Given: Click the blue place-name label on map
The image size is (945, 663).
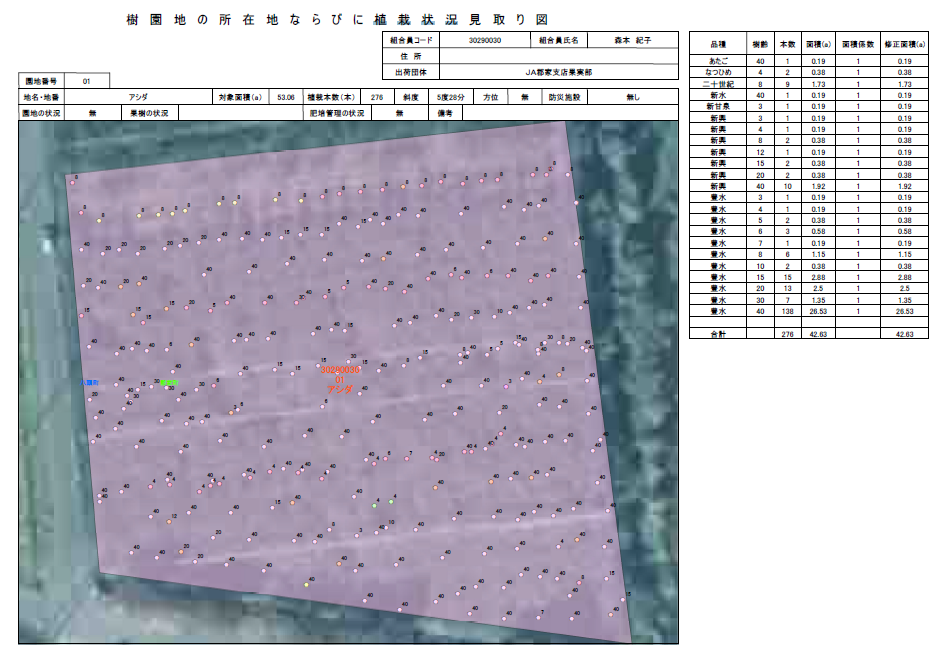Looking at the screenshot, I should [90, 383].
